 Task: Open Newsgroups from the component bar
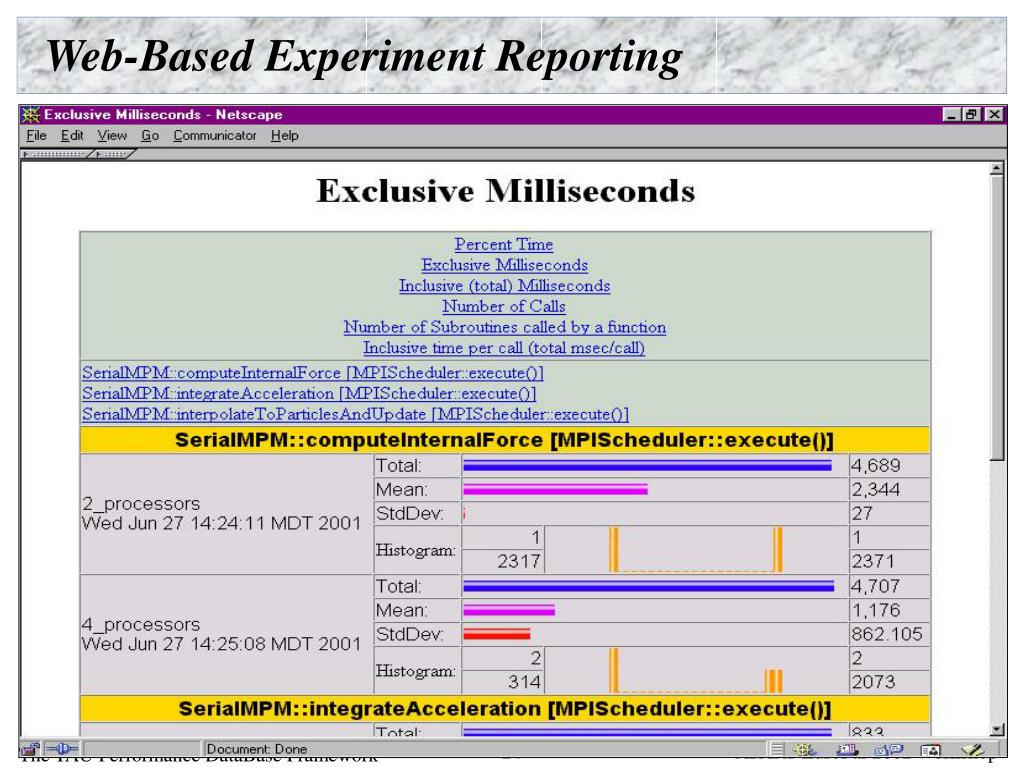tap(889, 749)
